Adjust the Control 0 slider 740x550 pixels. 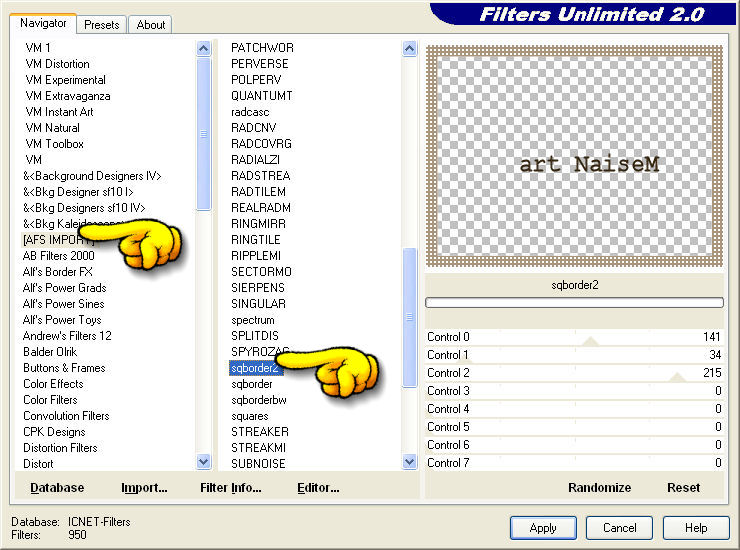[x=574, y=337]
